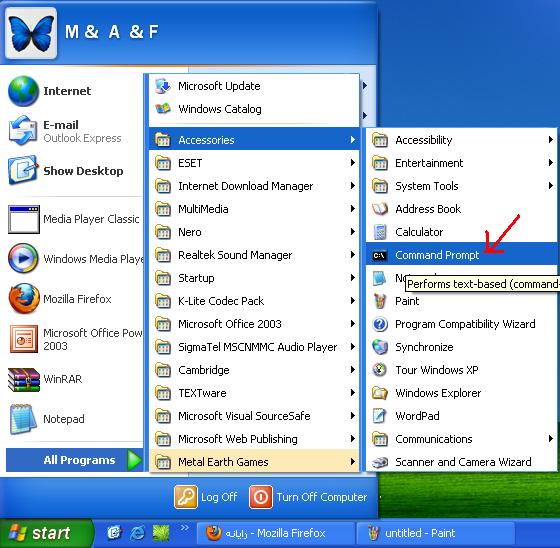560x548 pixels.
Task: Open the Microsoft Office 2003 folder
Action: [254, 324]
